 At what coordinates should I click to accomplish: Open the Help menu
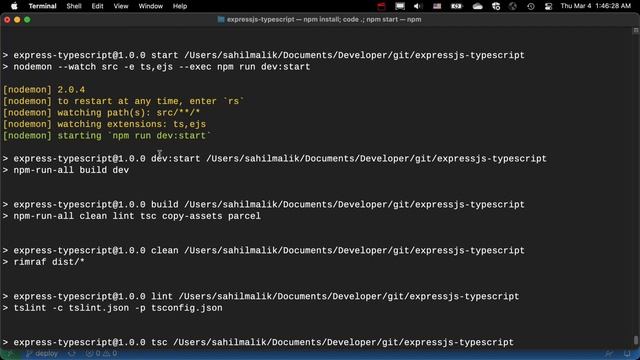180,6
